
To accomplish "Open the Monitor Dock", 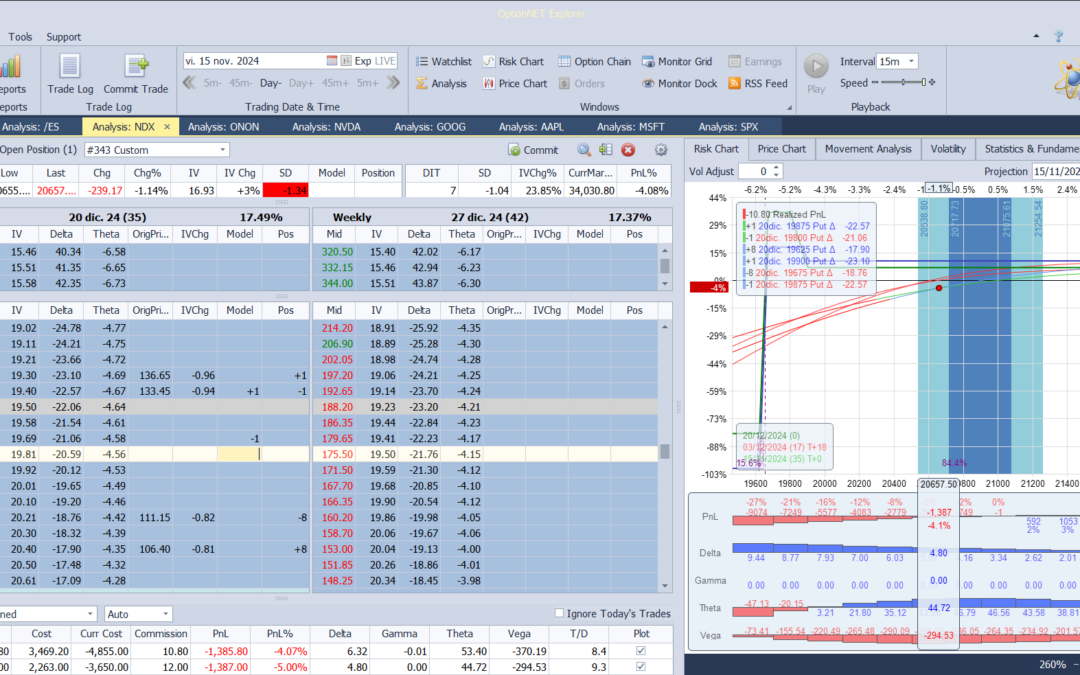I will [x=679, y=83].
